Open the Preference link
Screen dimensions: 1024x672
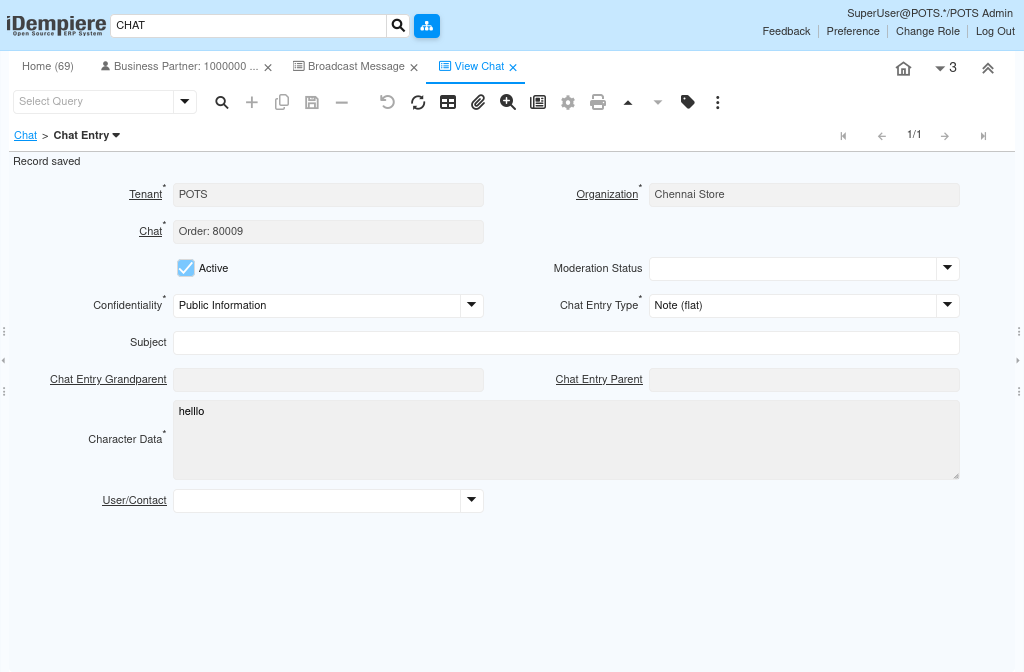(853, 31)
